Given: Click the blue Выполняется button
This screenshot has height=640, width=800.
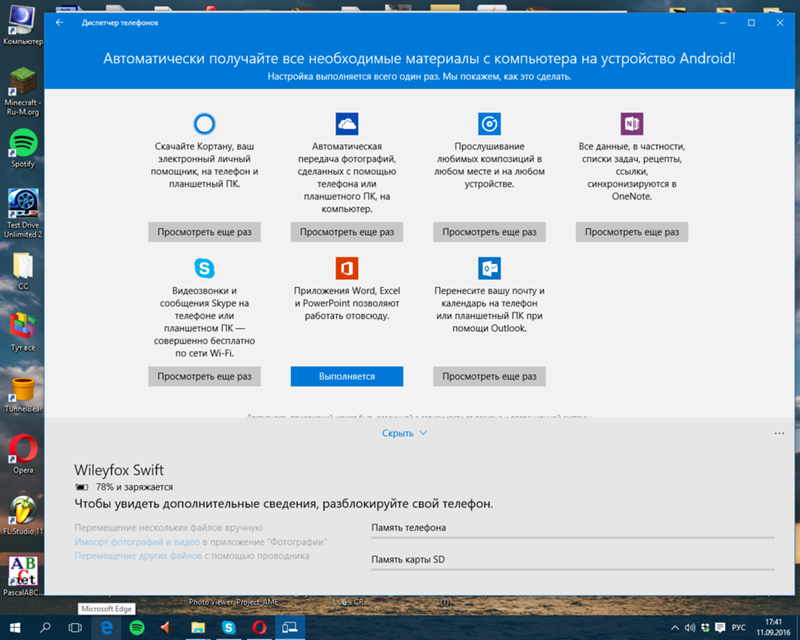Looking at the screenshot, I should click(347, 376).
